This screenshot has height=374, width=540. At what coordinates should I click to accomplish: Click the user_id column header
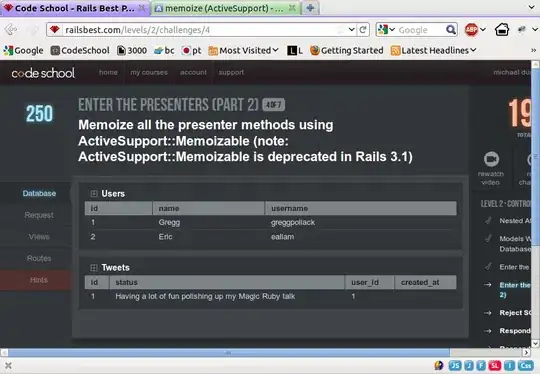click(369, 282)
